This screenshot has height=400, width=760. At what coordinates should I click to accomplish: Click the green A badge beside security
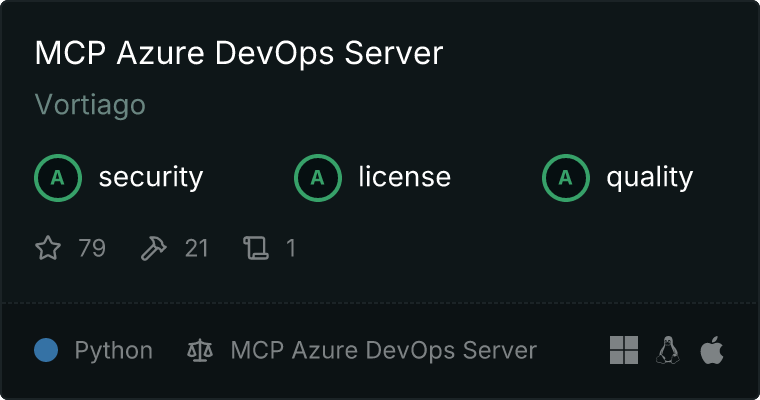pos(58,178)
